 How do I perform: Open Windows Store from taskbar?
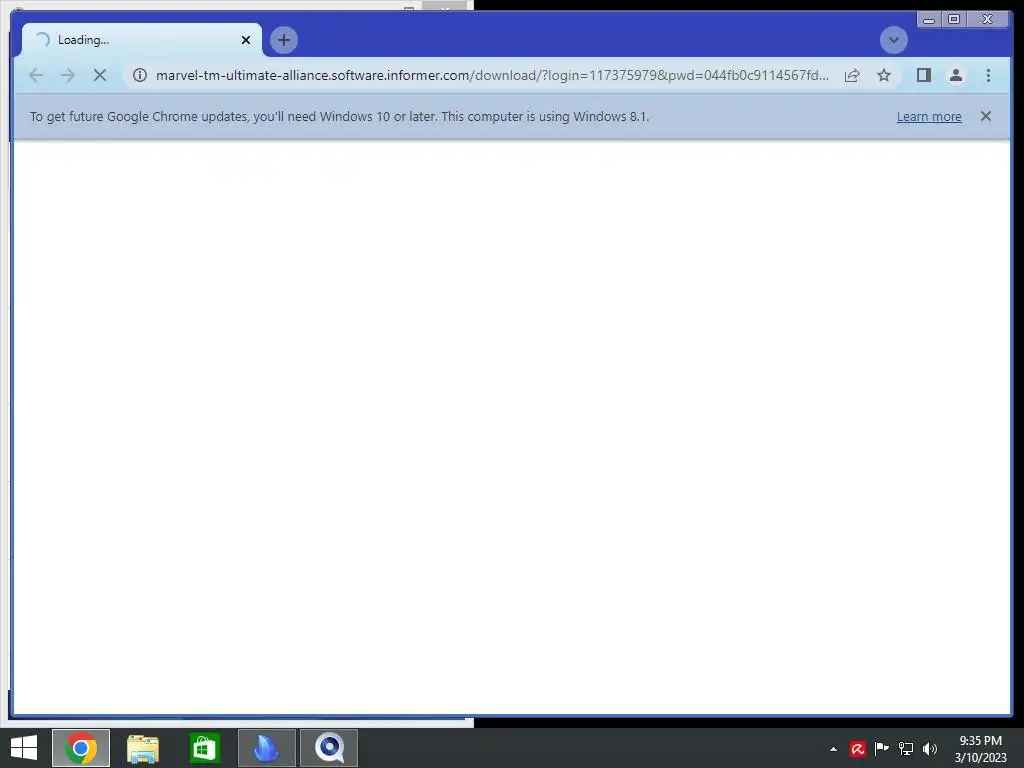pos(204,748)
